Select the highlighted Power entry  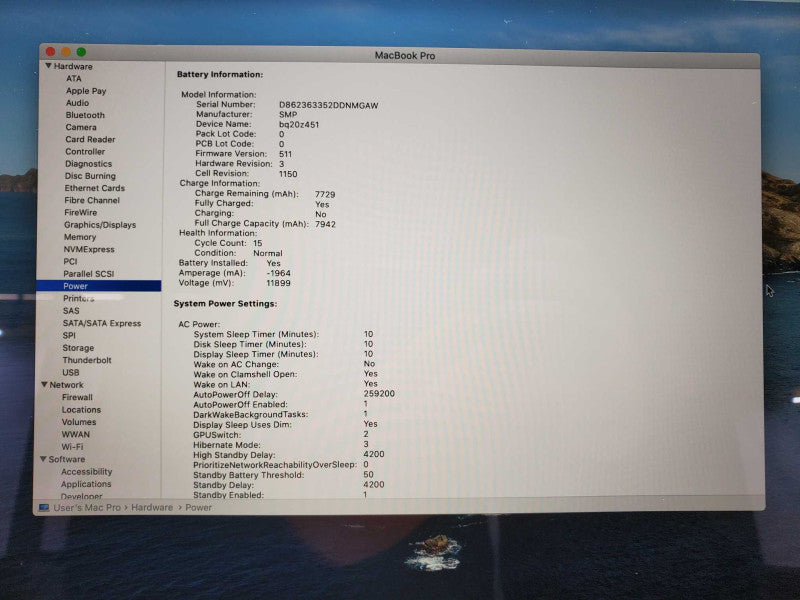pos(99,286)
